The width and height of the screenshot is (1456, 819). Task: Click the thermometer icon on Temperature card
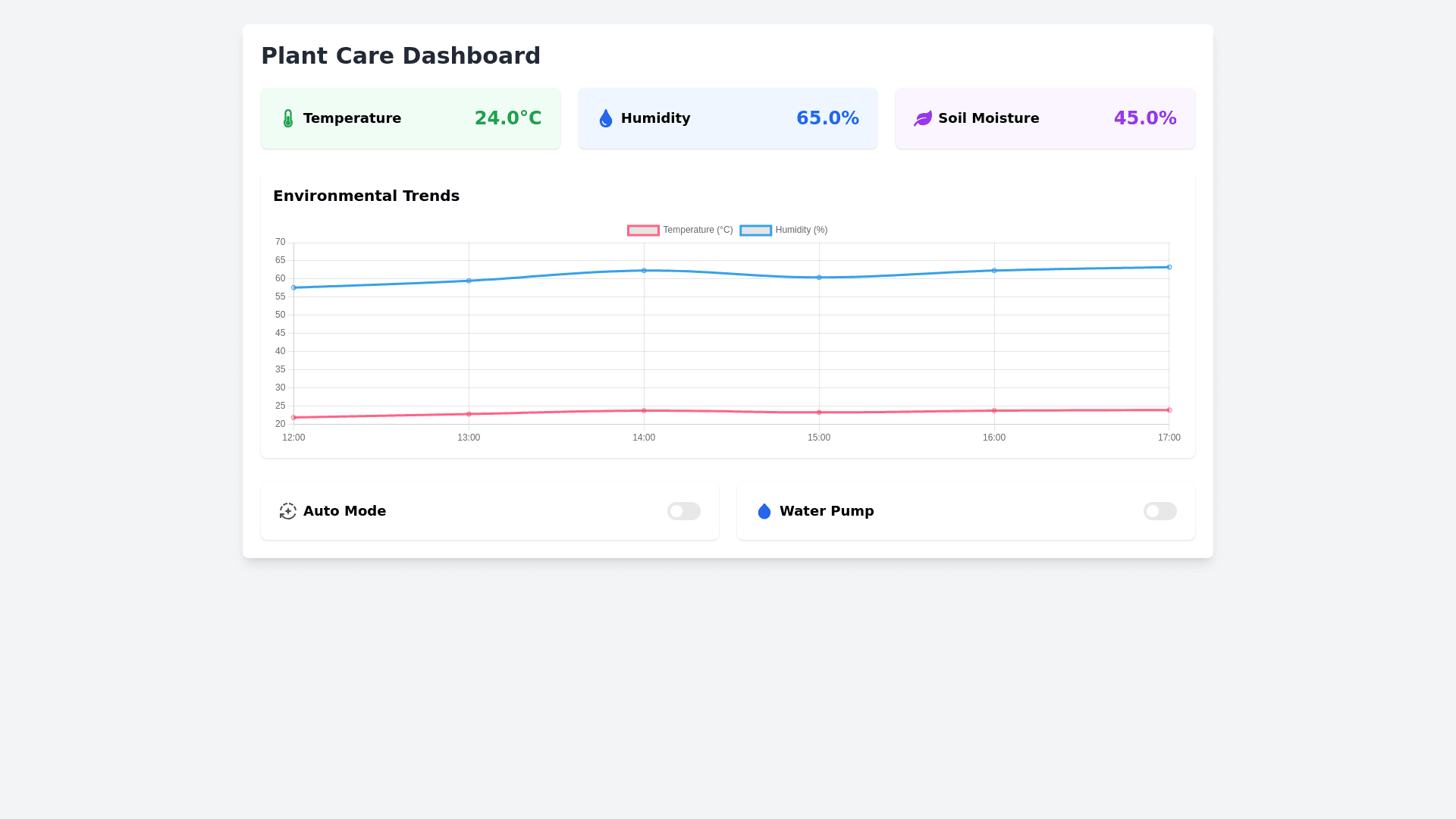pos(288,118)
